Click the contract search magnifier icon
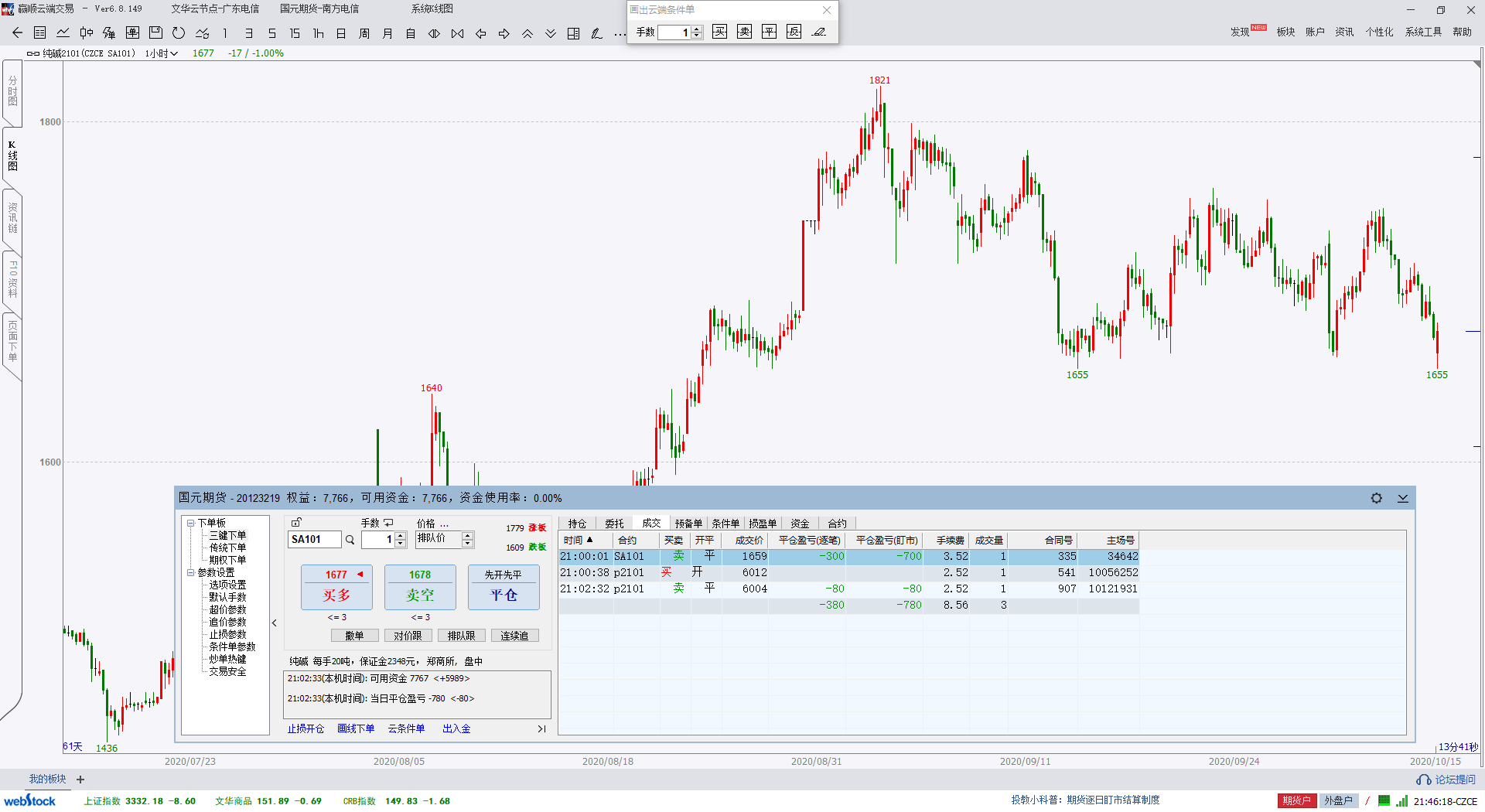1485x812 pixels. click(x=350, y=540)
